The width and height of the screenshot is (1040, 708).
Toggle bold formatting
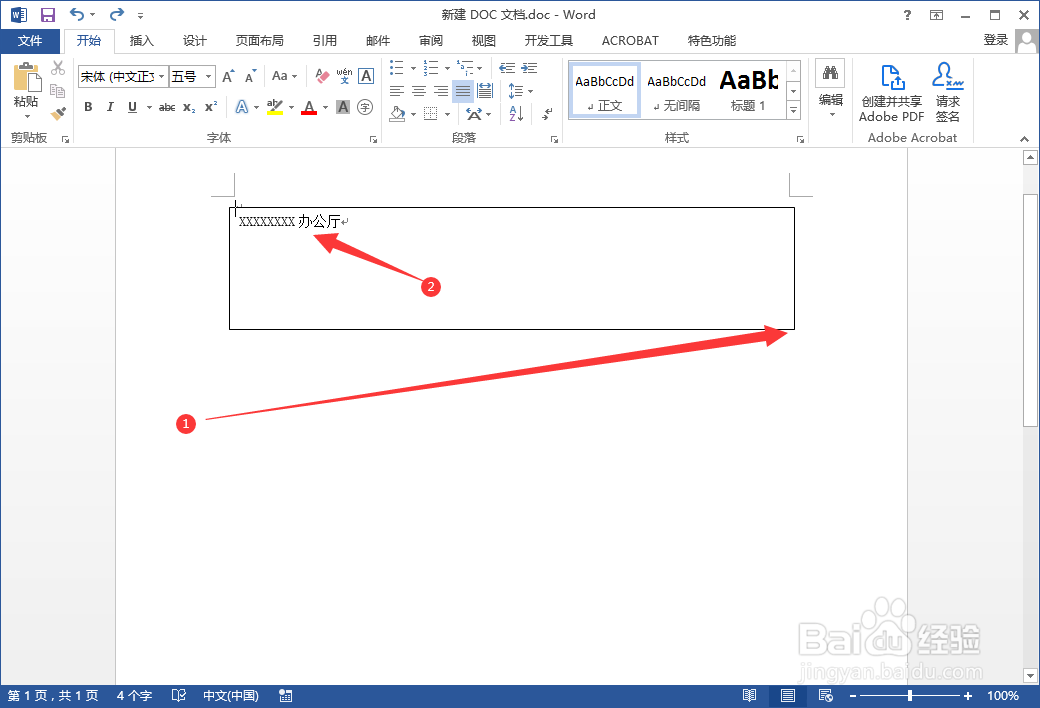coord(88,107)
